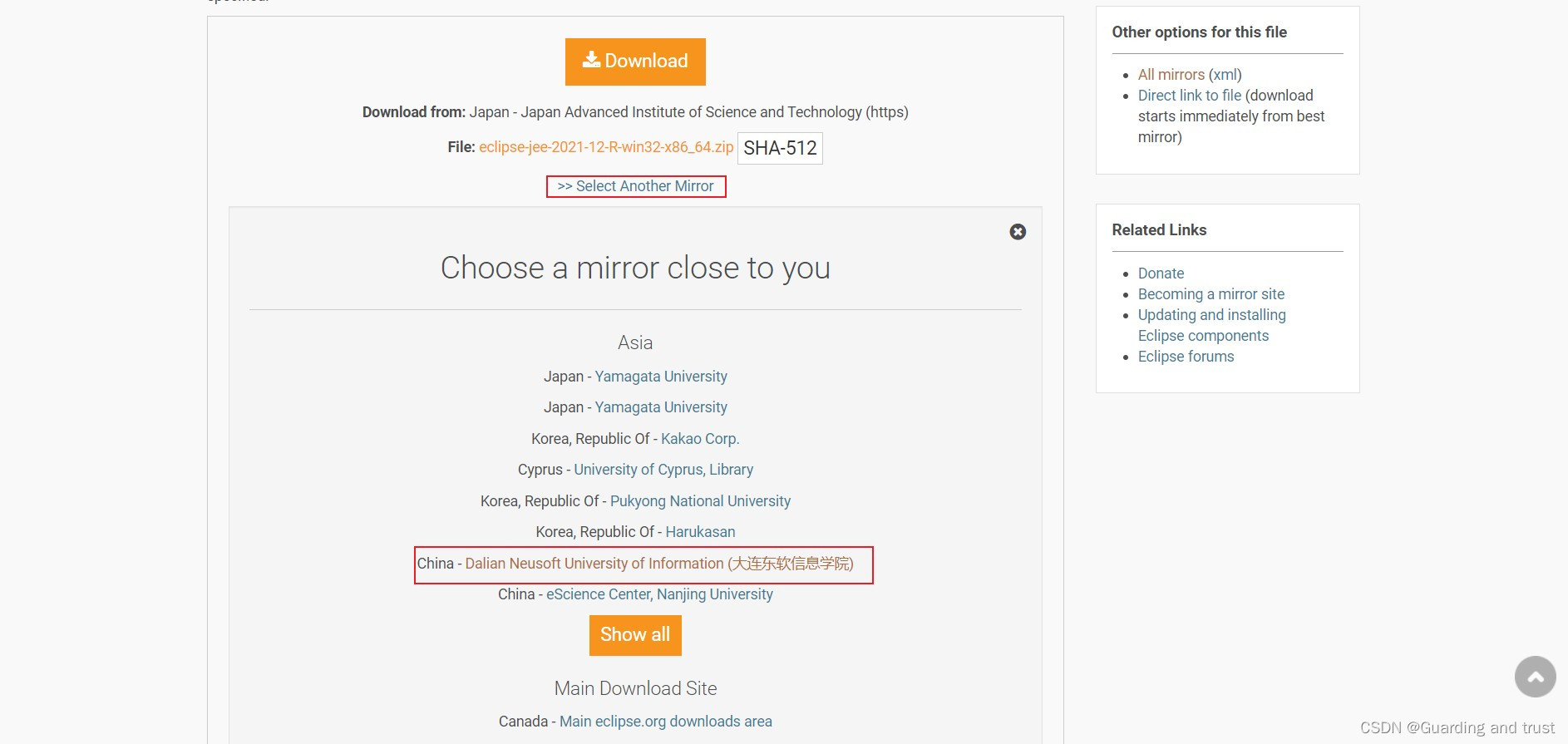Viewport: 1568px width, 744px height.
Task: Click the orange Download button
Action: click(x=635, y=62)
